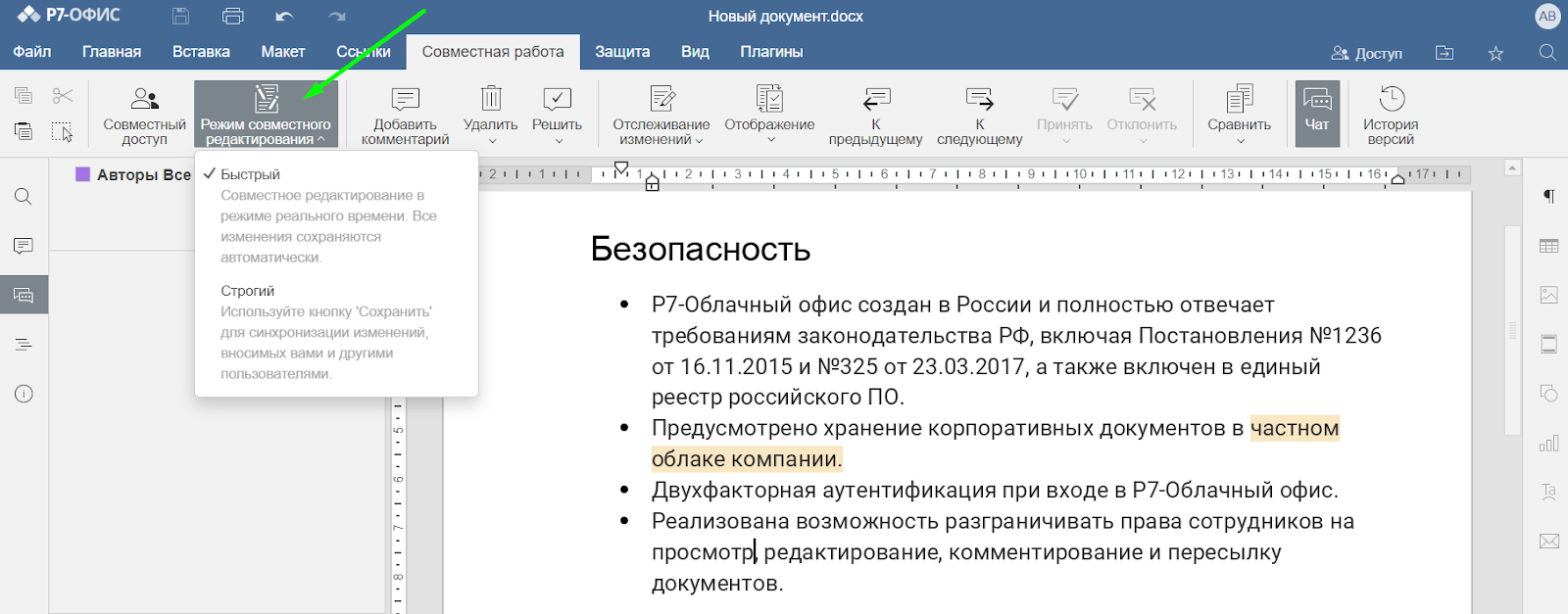The height and width of the screenshot is (614, 1568).
Task: Open the left sidebar chat icon
Action: click(24, 295)
